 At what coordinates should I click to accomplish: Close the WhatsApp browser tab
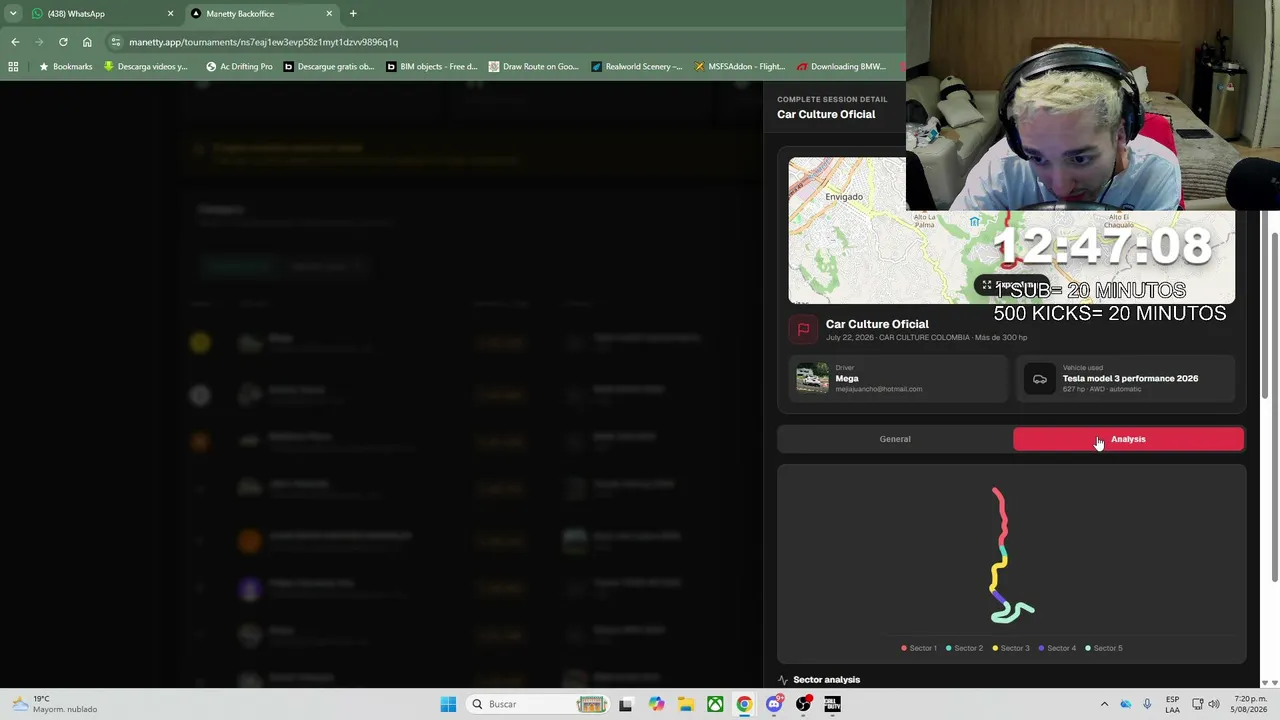170,14
